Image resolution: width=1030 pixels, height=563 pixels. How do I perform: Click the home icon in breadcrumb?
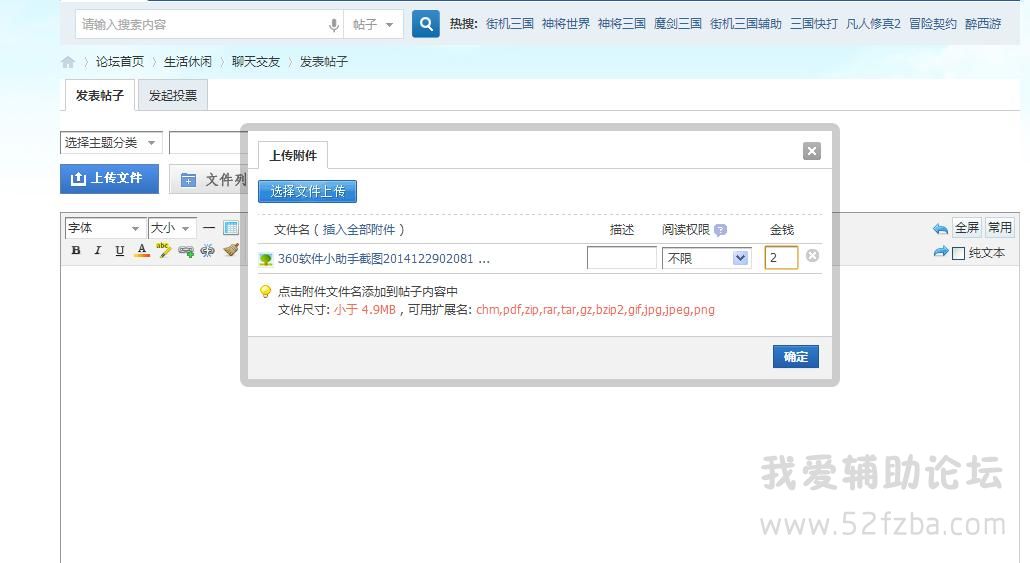68,62
